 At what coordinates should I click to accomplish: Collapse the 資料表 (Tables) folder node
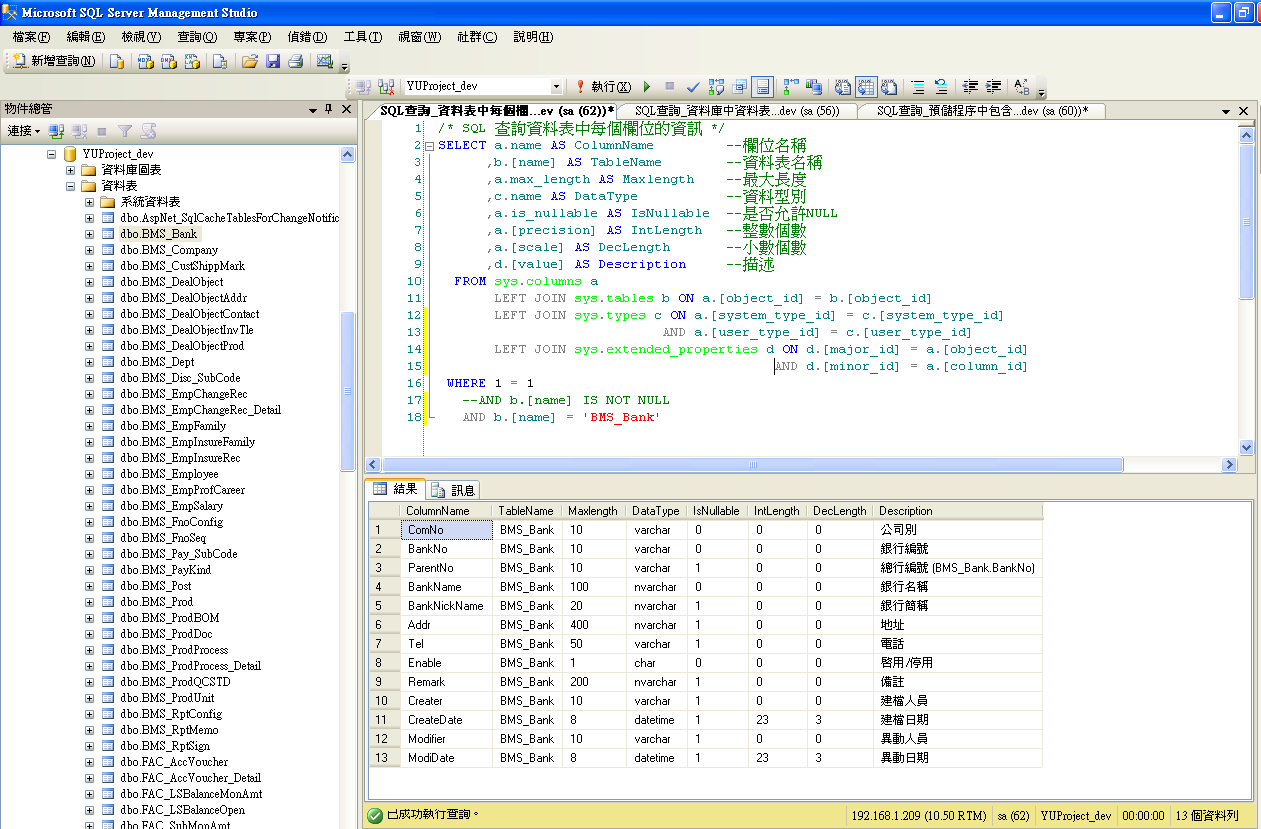[71, 186]
